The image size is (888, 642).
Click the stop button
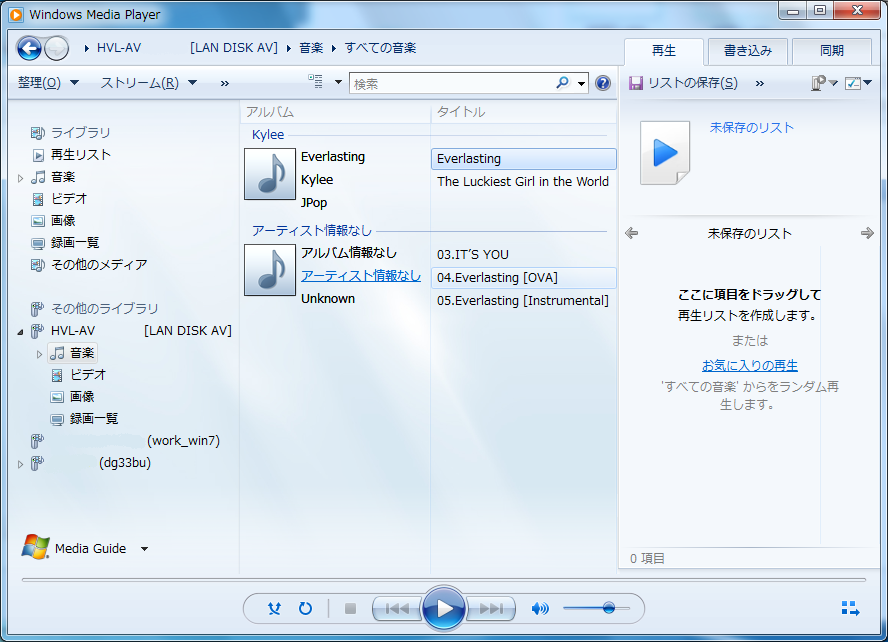[351, 609]
